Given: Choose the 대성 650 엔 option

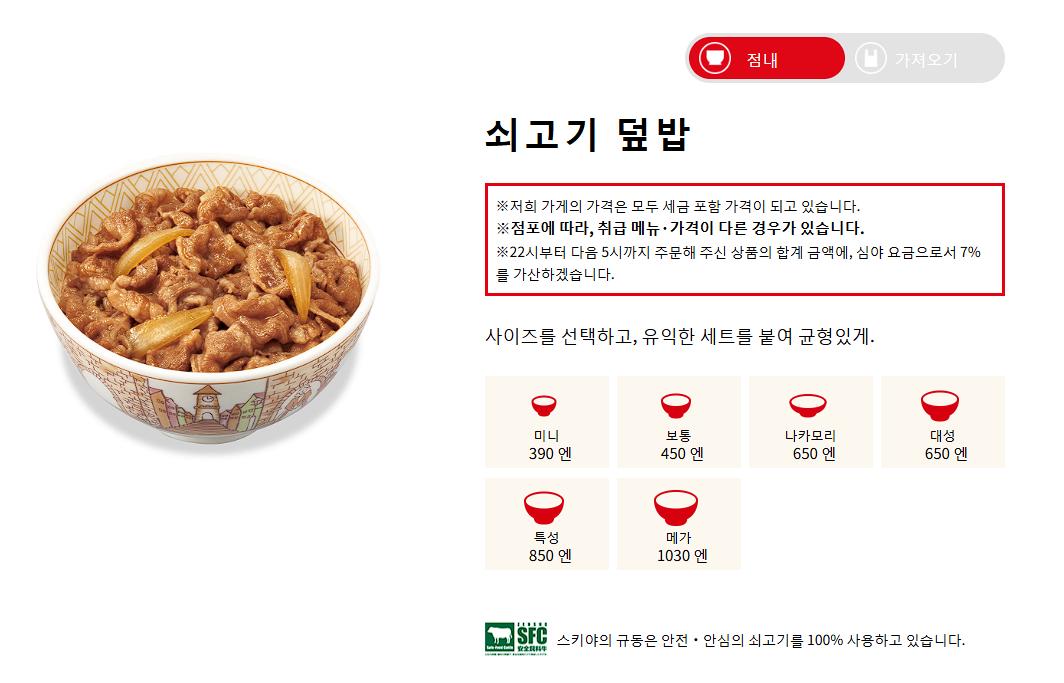Looking at the screenshot, I should (x=943, y=422).
